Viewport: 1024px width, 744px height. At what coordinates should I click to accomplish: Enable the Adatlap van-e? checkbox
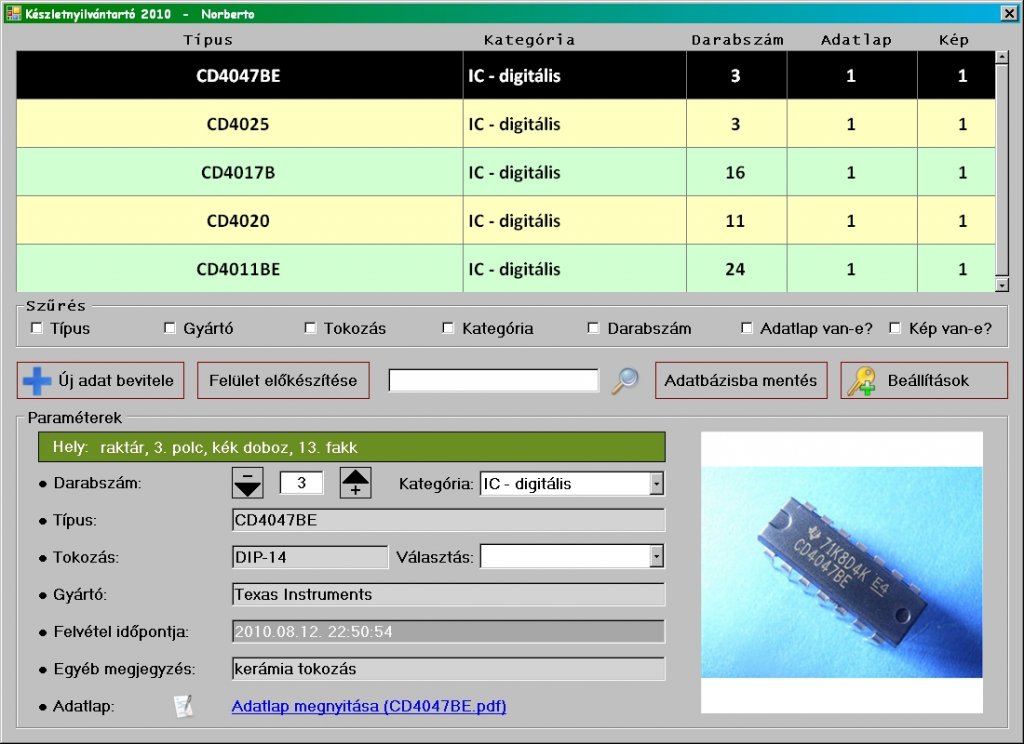click(x=746, y=328)
